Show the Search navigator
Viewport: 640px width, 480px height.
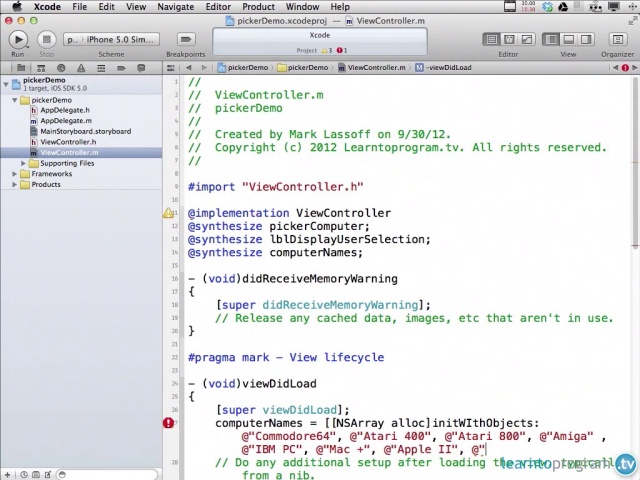point(61,68)
